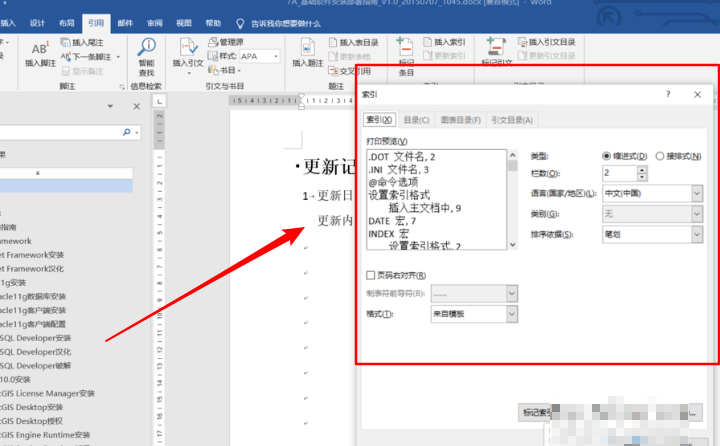Image resolution: width=720 pixels, height=446 pixels.
Task: Switch to the Table of Authorities (引文目录) tab
Action: (512, 120)
